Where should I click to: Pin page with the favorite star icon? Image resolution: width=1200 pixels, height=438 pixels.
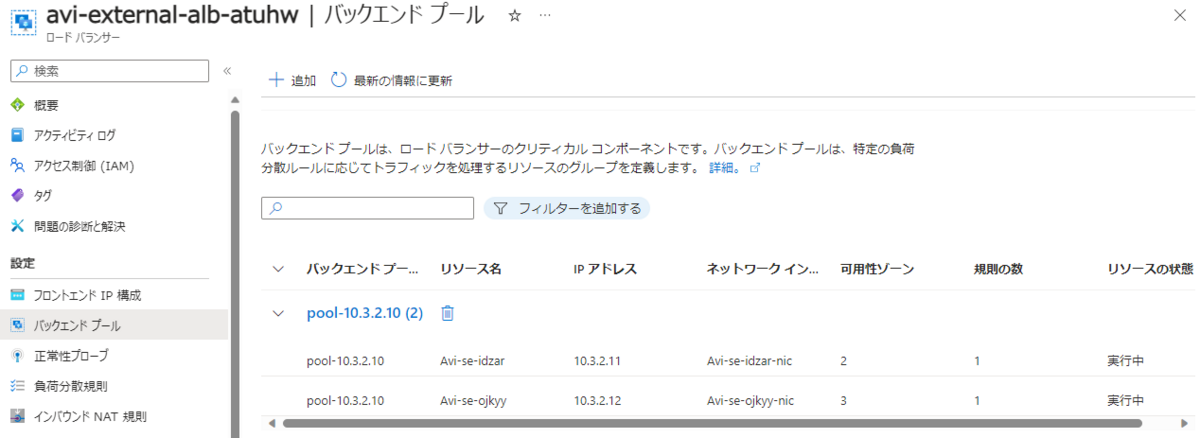(514, 15)
